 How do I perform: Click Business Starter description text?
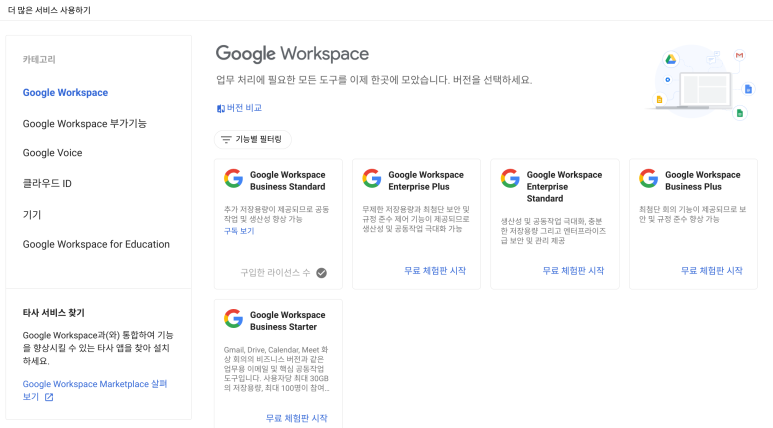(x=276, y=369)
